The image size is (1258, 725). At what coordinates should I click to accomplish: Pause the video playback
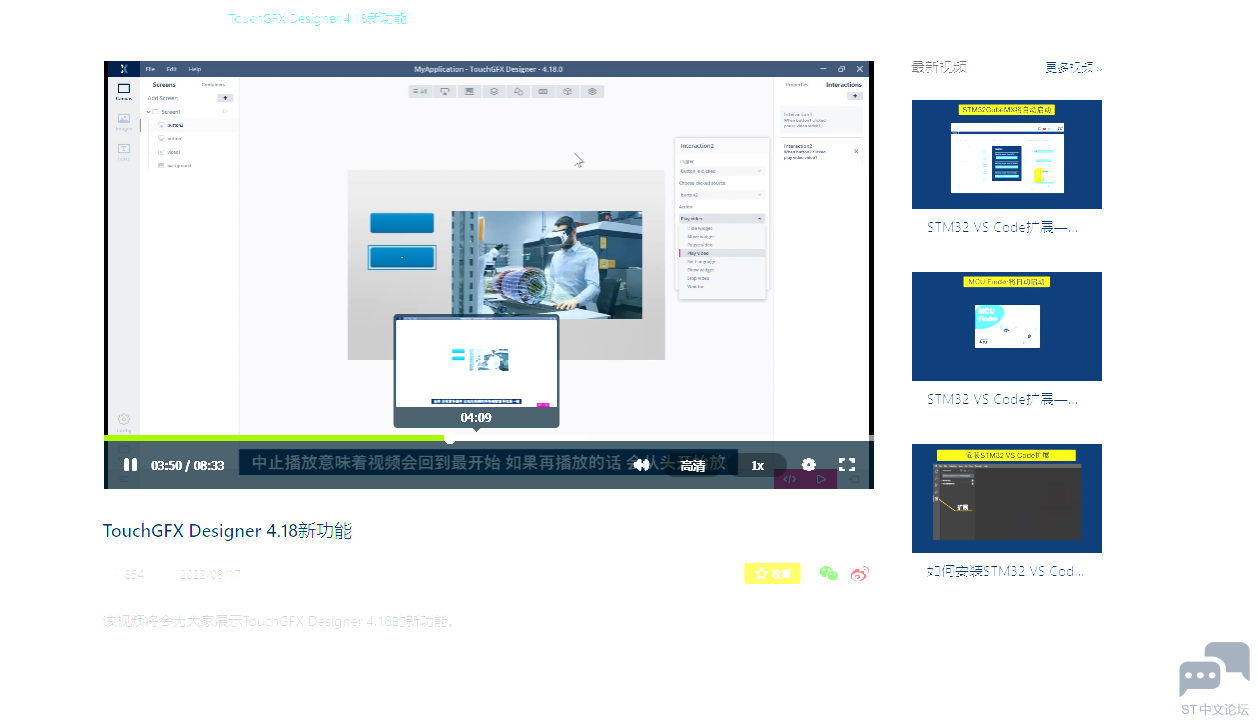pyautogui.click(x=130, y=465)
